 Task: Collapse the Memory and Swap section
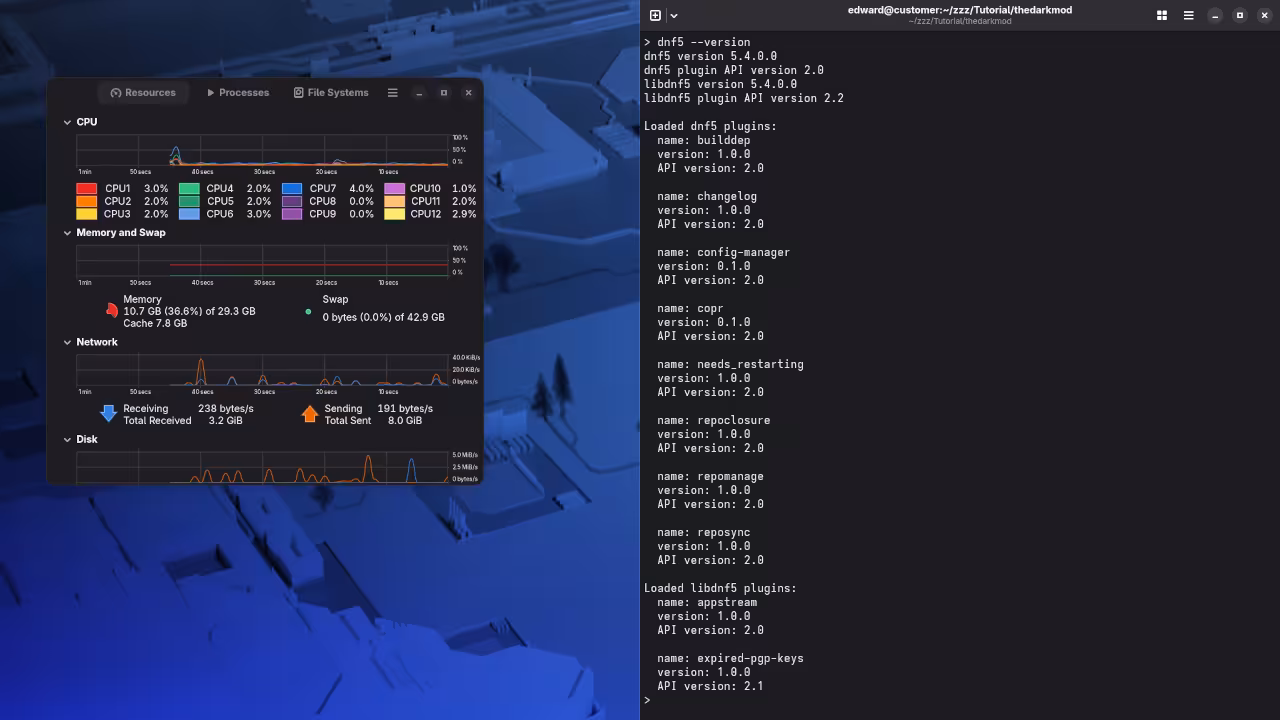pyautogui.click(x=67, y=232)
